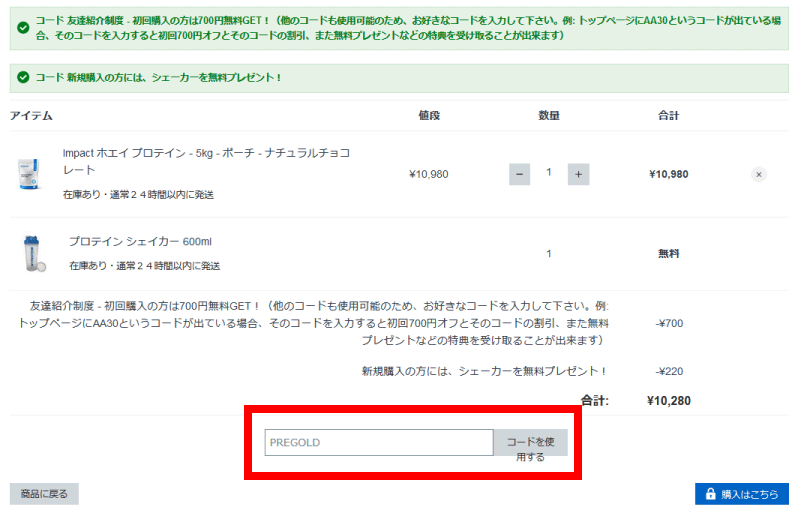Open the Impact whey protein product thumbnail
The image size is (799, 519).
[x=29, y=174]
